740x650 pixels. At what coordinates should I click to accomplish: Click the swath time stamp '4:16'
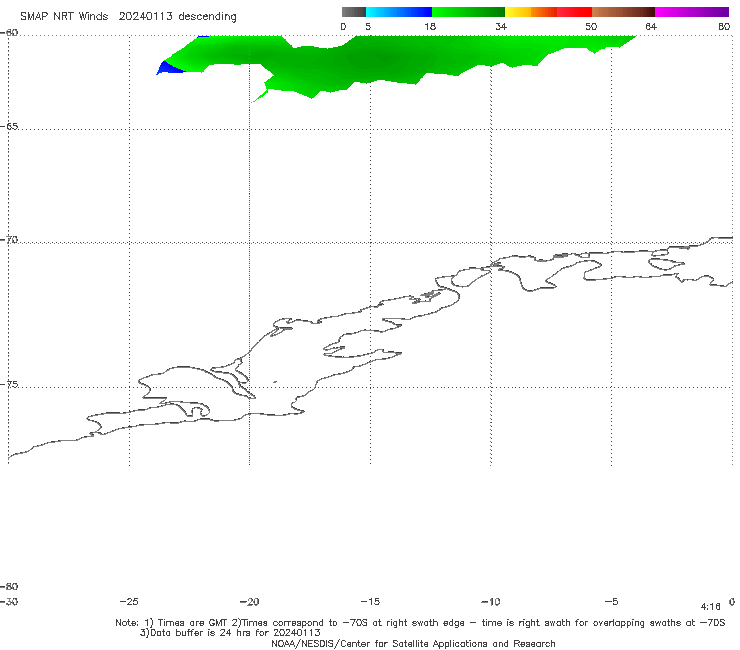point(711,607)
